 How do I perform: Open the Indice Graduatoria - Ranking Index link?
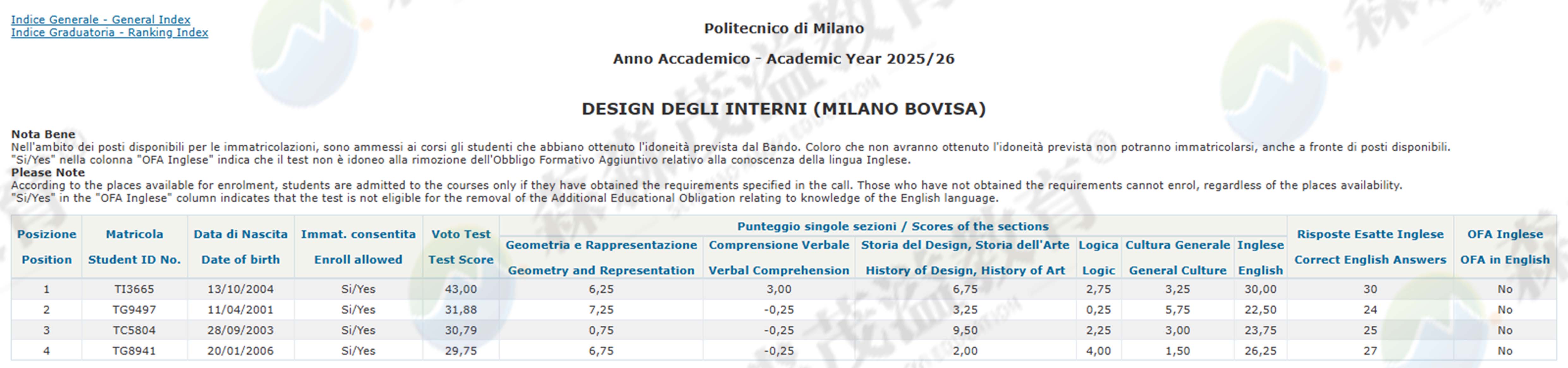[x=110, y=32]
